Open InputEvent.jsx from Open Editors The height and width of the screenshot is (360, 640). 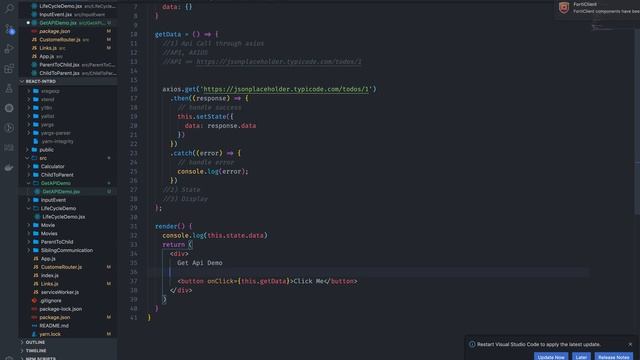pyautogui.click(x=68, y=14)
